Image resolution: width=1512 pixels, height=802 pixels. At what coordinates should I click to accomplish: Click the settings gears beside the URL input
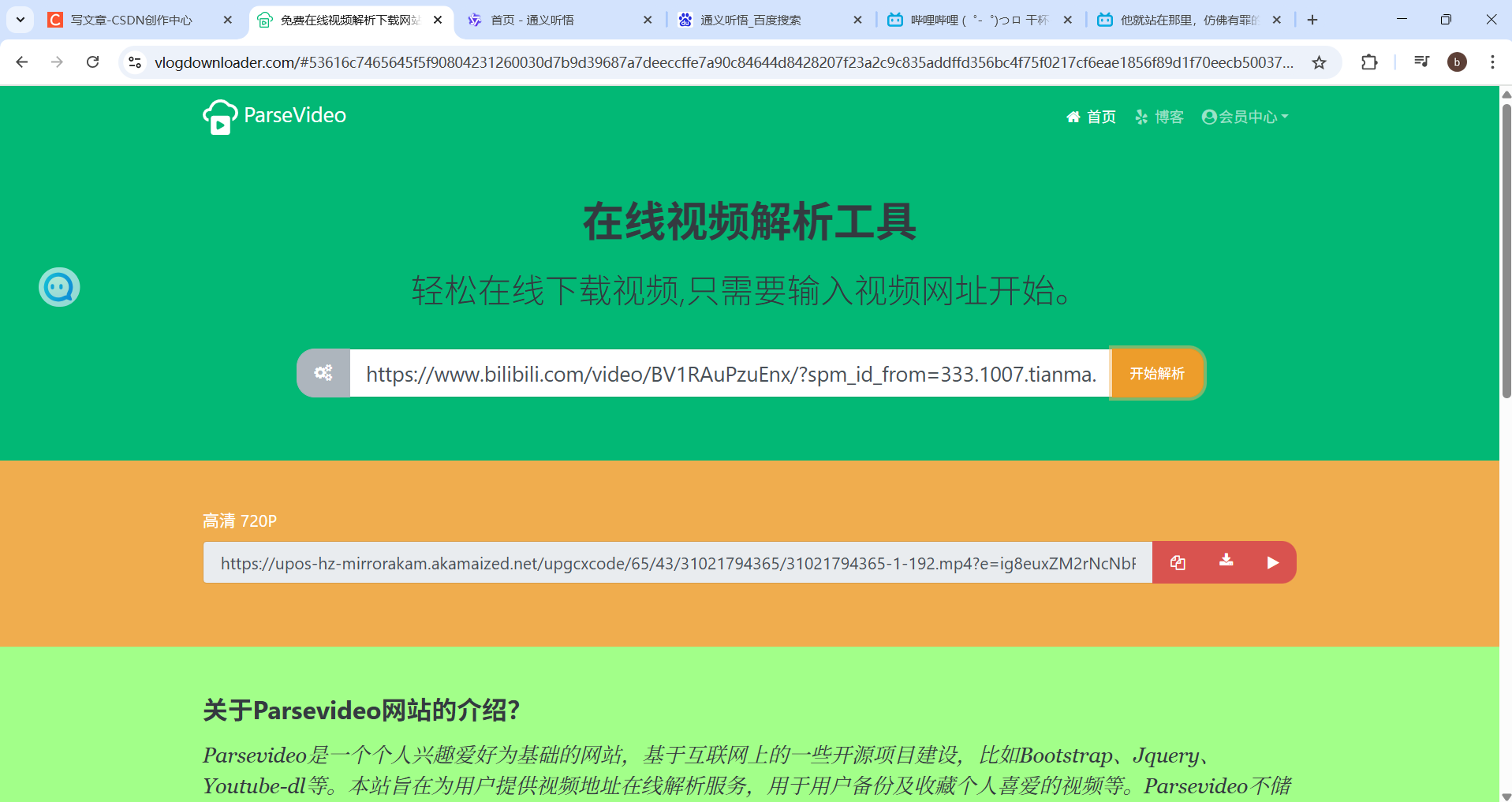pyautogui.click(x=323, y=373)
